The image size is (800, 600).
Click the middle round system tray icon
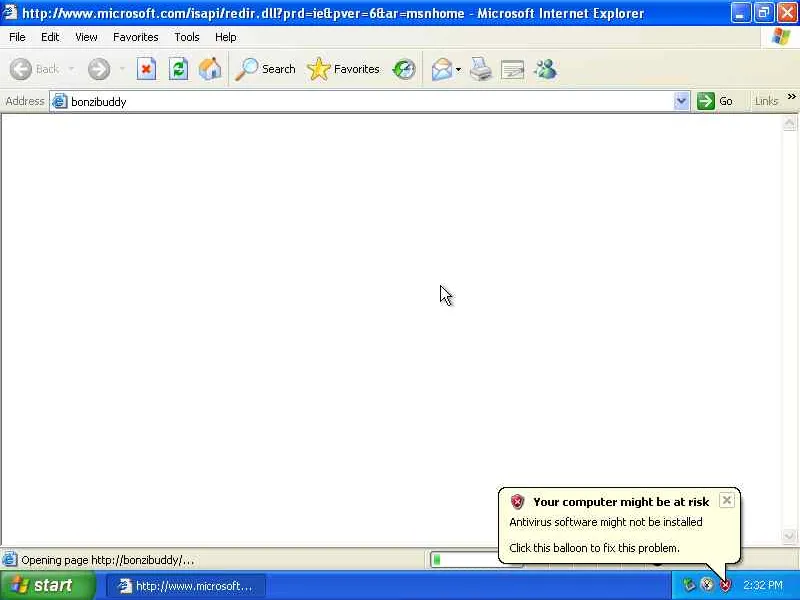pyautogui.click(x=707, y=584)
